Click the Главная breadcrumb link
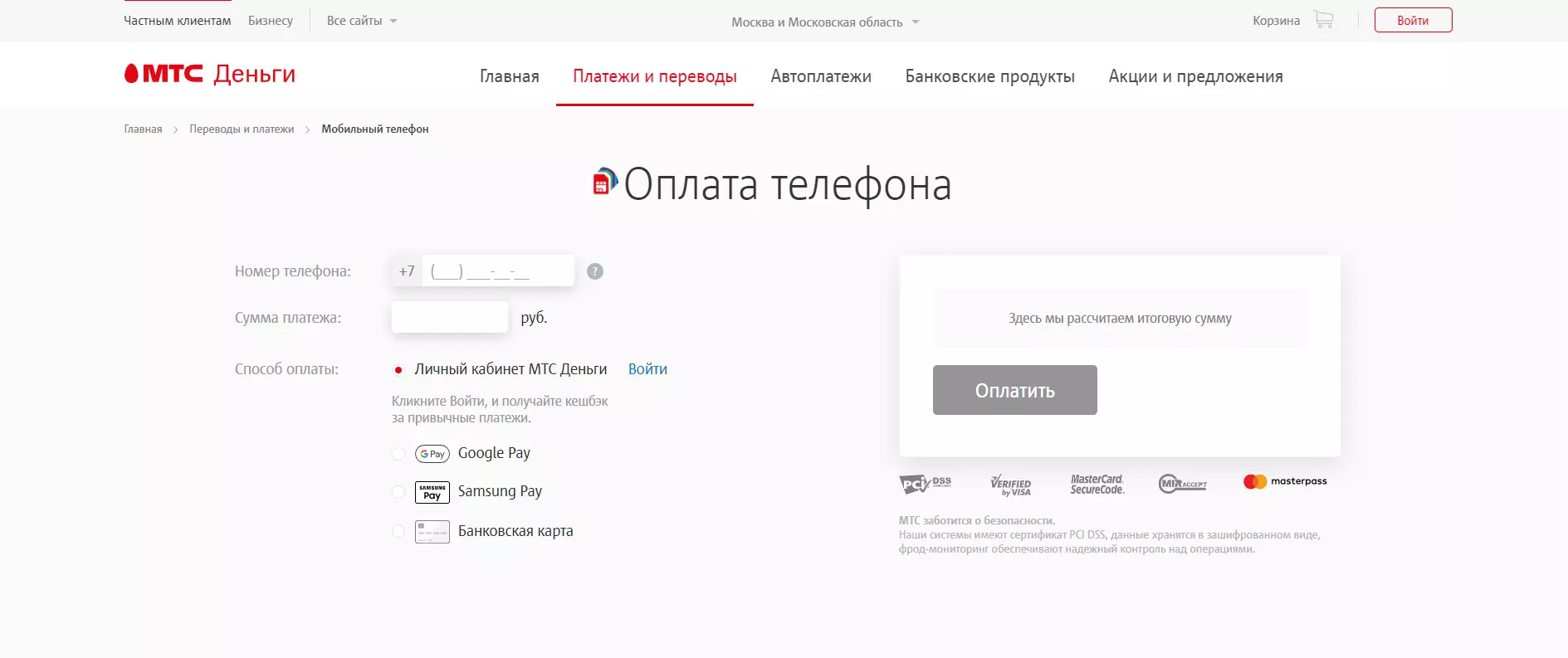 [143, 129]
